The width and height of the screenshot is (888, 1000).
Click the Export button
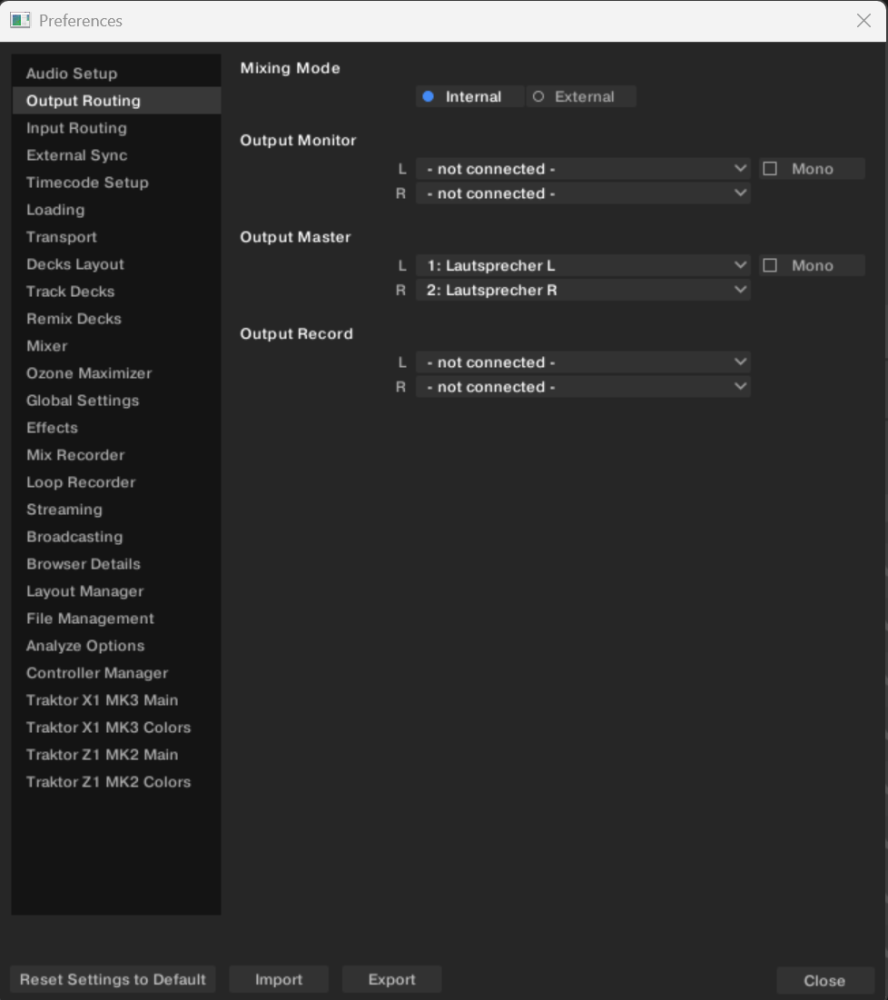pos(392,979)
